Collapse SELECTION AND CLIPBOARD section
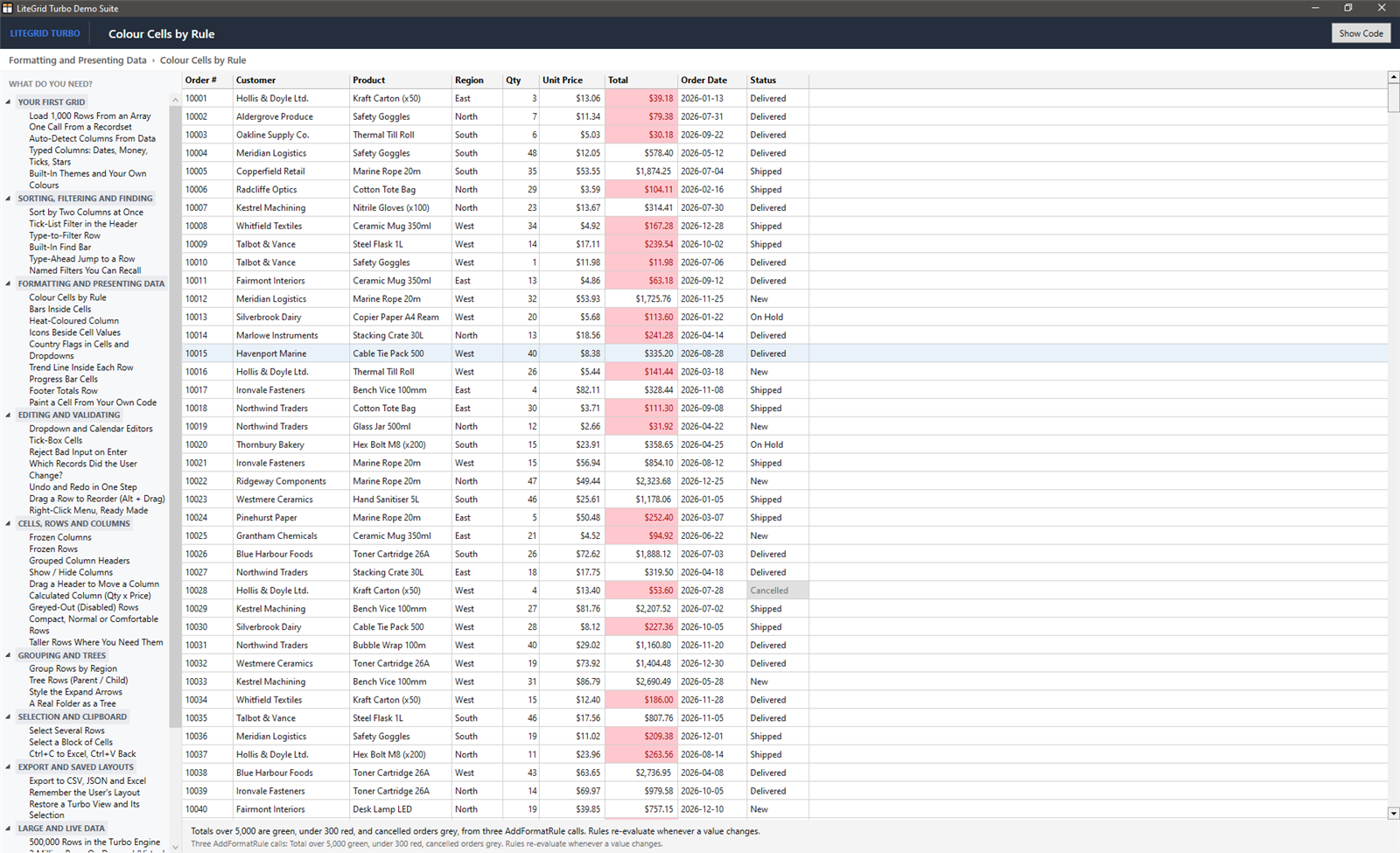The height and width of the screenshot is (853, 1400). point(8,717)
